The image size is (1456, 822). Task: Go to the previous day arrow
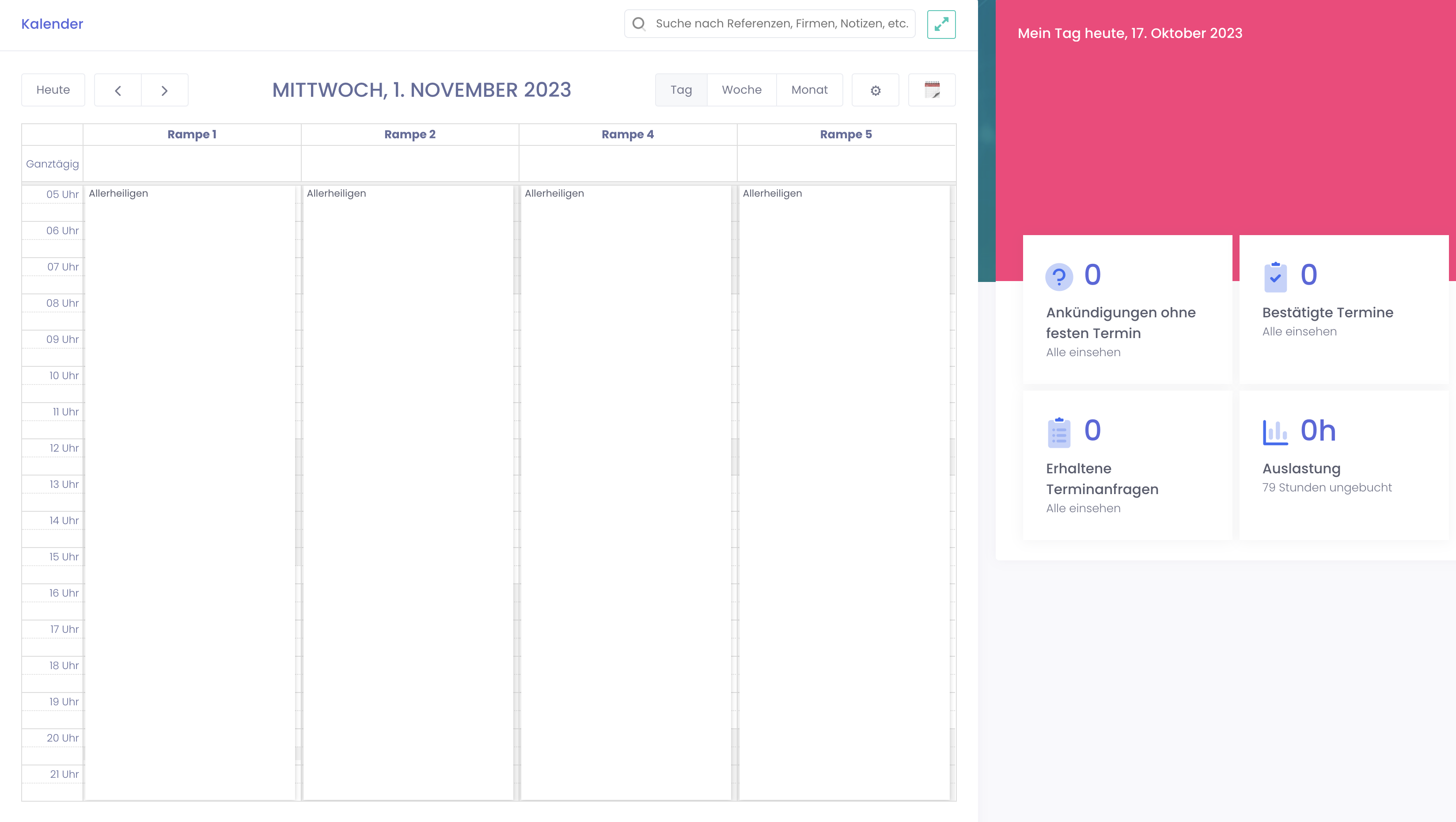pos(118,91)
